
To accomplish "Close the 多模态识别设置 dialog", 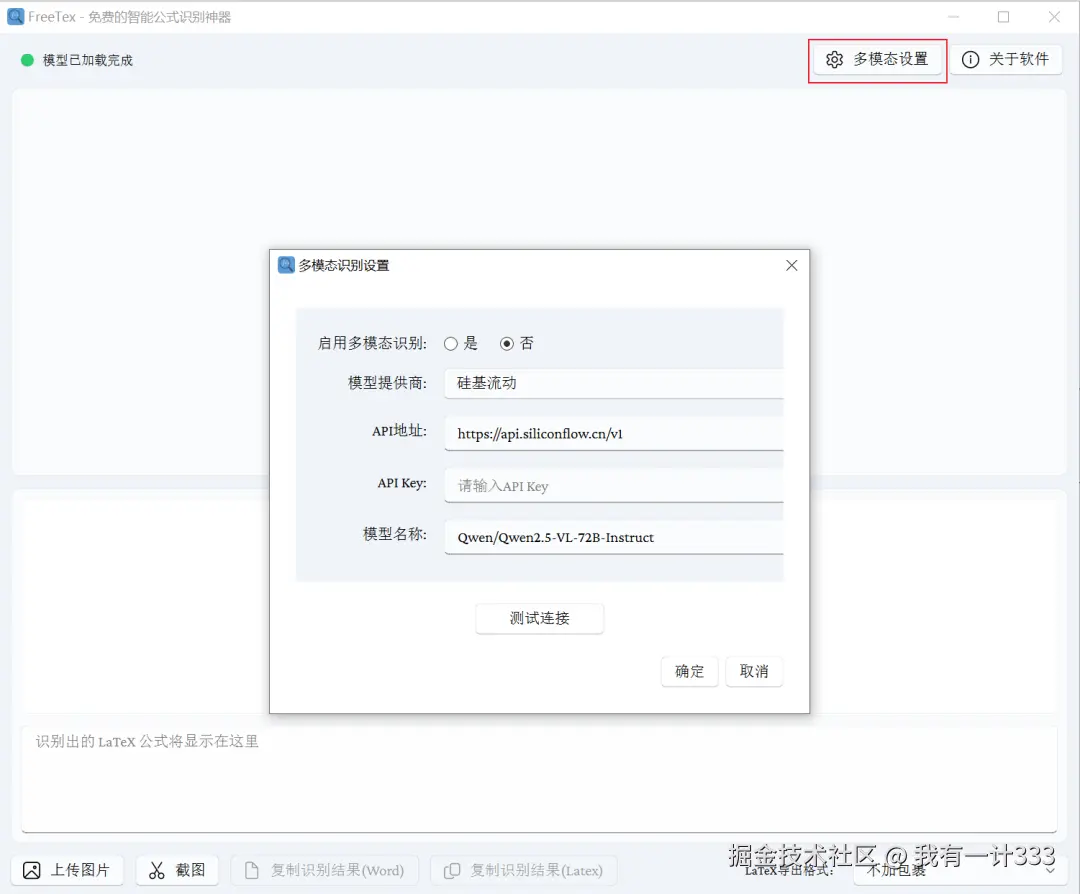I will pos(791,265).
